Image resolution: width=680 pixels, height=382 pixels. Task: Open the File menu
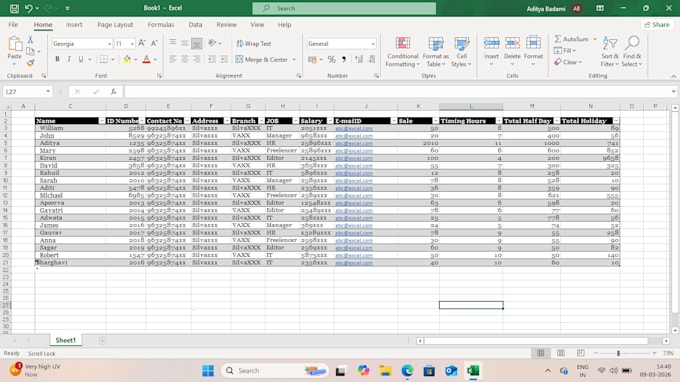[13, 25]
